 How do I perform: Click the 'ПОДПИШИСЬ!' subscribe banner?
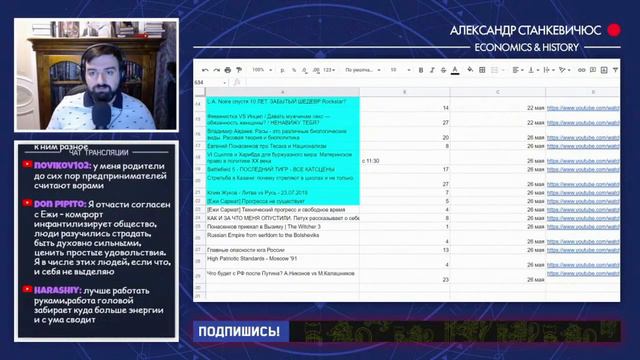[241, 331]
